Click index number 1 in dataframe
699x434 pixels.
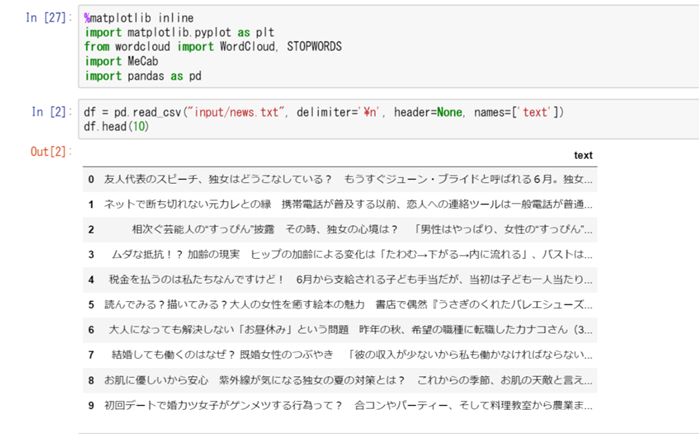pyautogui.click(x=91, y=204)
